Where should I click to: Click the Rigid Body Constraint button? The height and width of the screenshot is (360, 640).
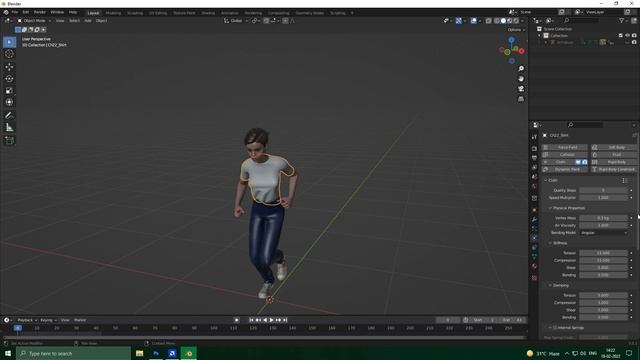coord(614,169)
